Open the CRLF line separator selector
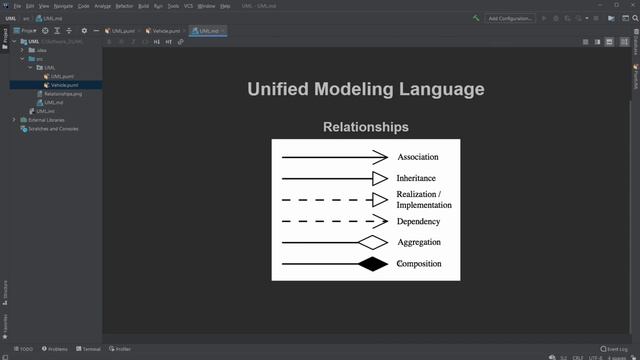The width and height of the screenshot is (640, 360). (578, 358)
